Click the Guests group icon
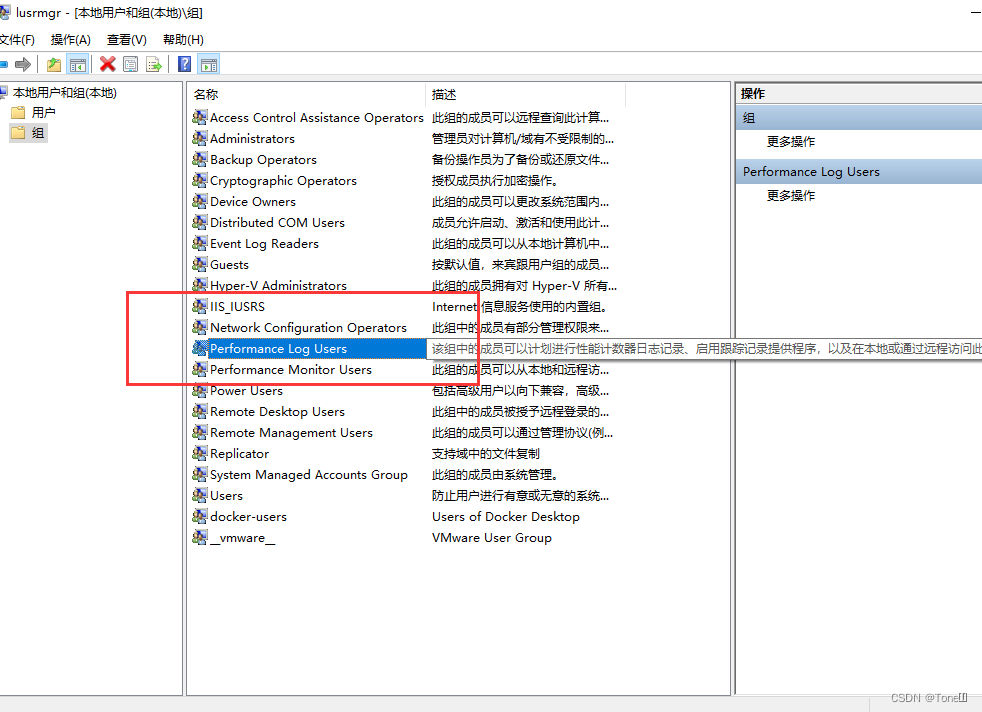The image size is (982, 712). point(200,264)
